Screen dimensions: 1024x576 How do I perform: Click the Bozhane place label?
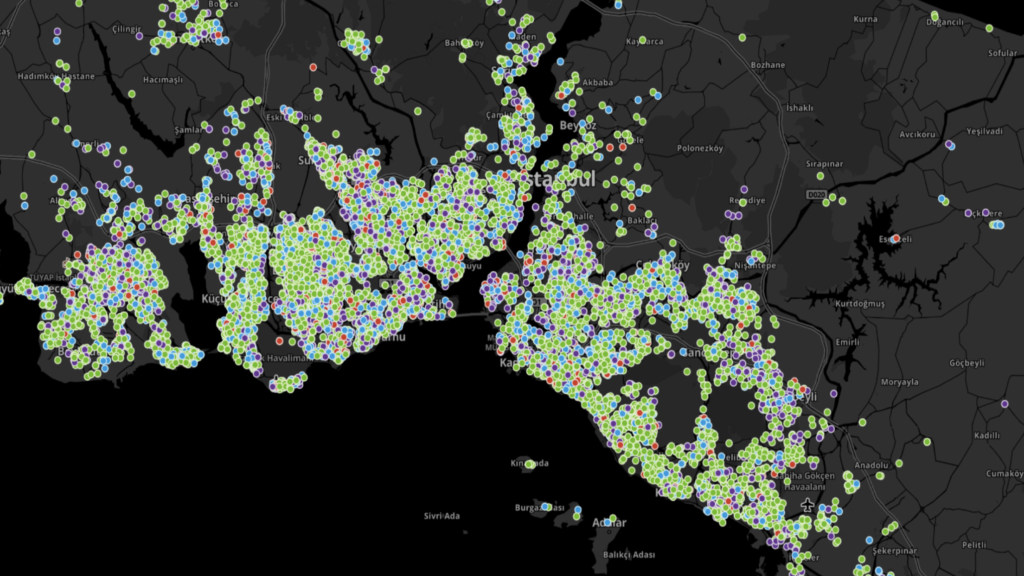(767, 65)
